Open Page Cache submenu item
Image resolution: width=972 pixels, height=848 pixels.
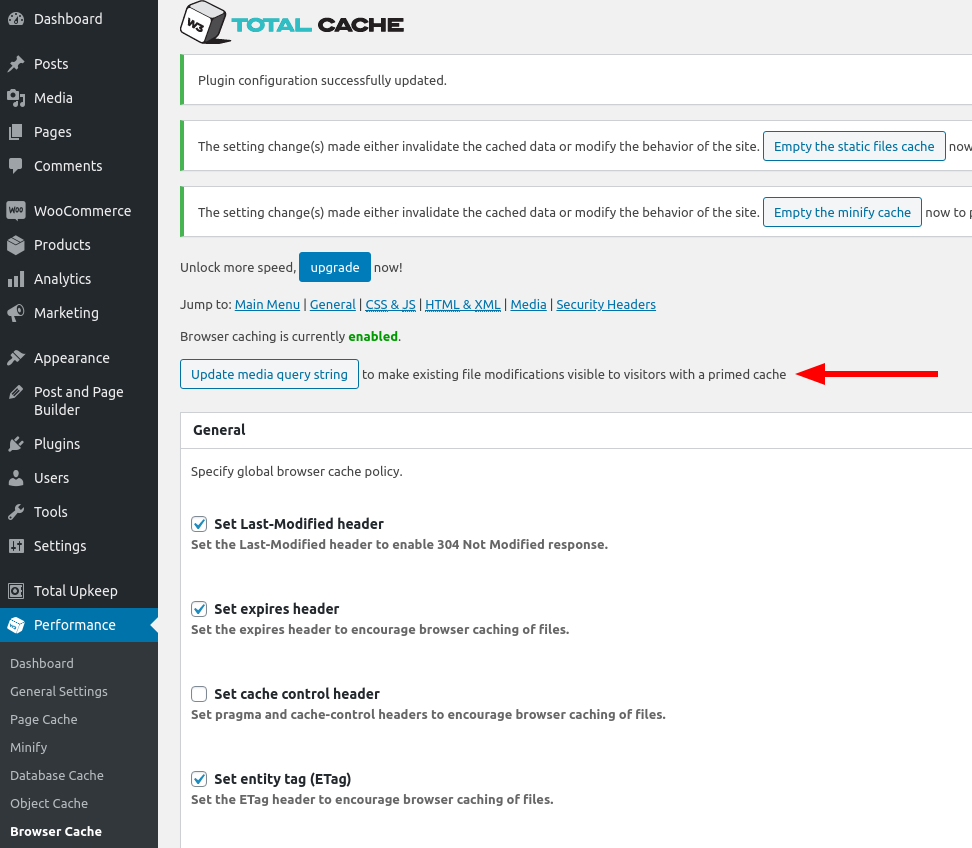coord(43,720)
